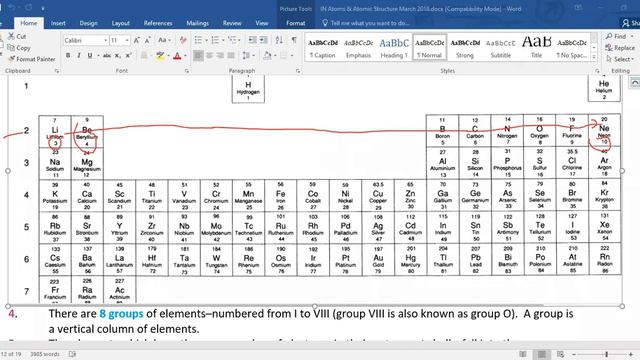Apply the Subtitle style
Image resolution: width=640 pixels, height=360 pixels.
501,47
